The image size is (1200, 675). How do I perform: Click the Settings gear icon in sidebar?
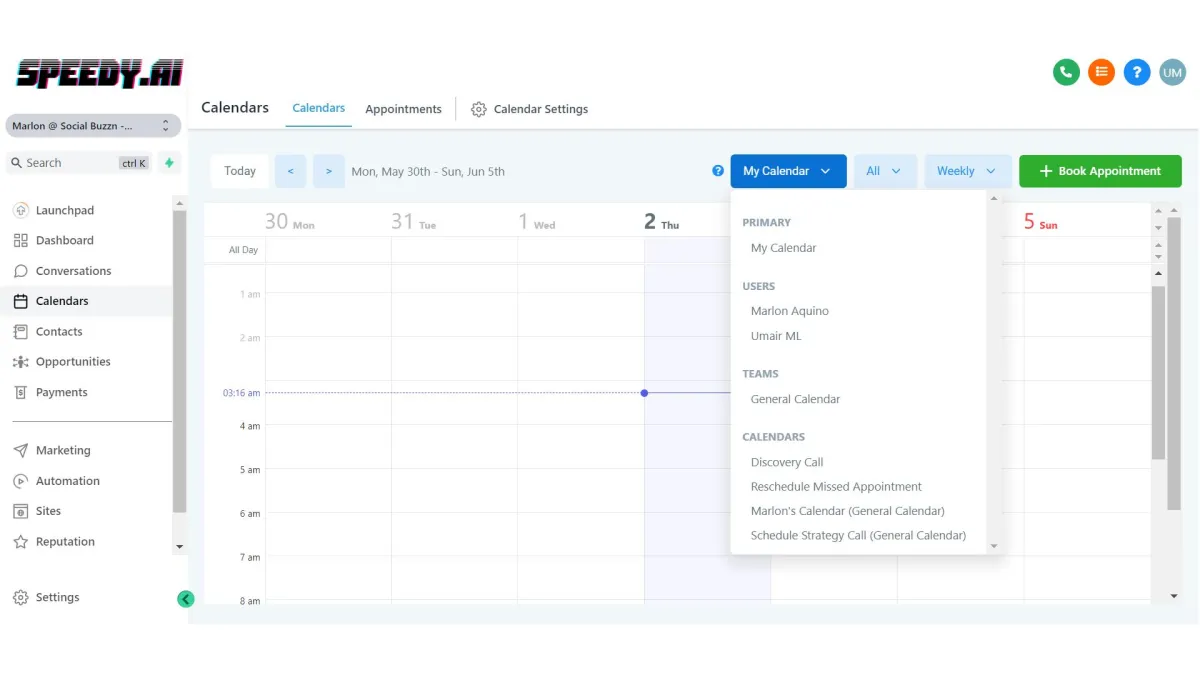tap(20, 597)
